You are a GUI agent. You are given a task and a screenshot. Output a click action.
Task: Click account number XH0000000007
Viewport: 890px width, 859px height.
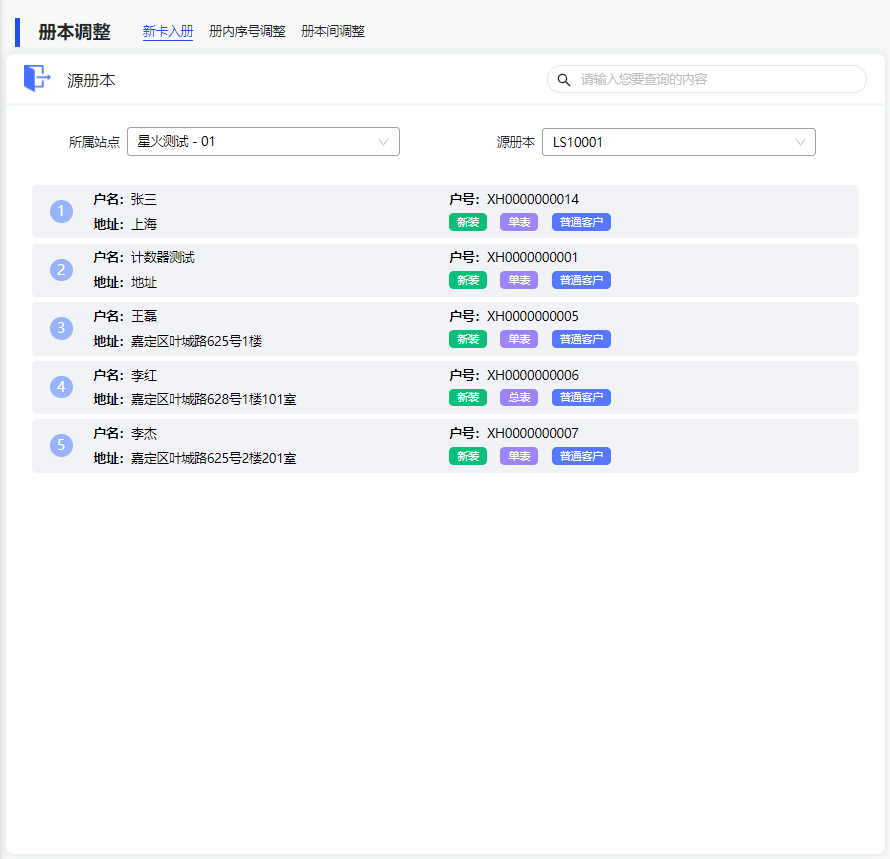point(532,433)
